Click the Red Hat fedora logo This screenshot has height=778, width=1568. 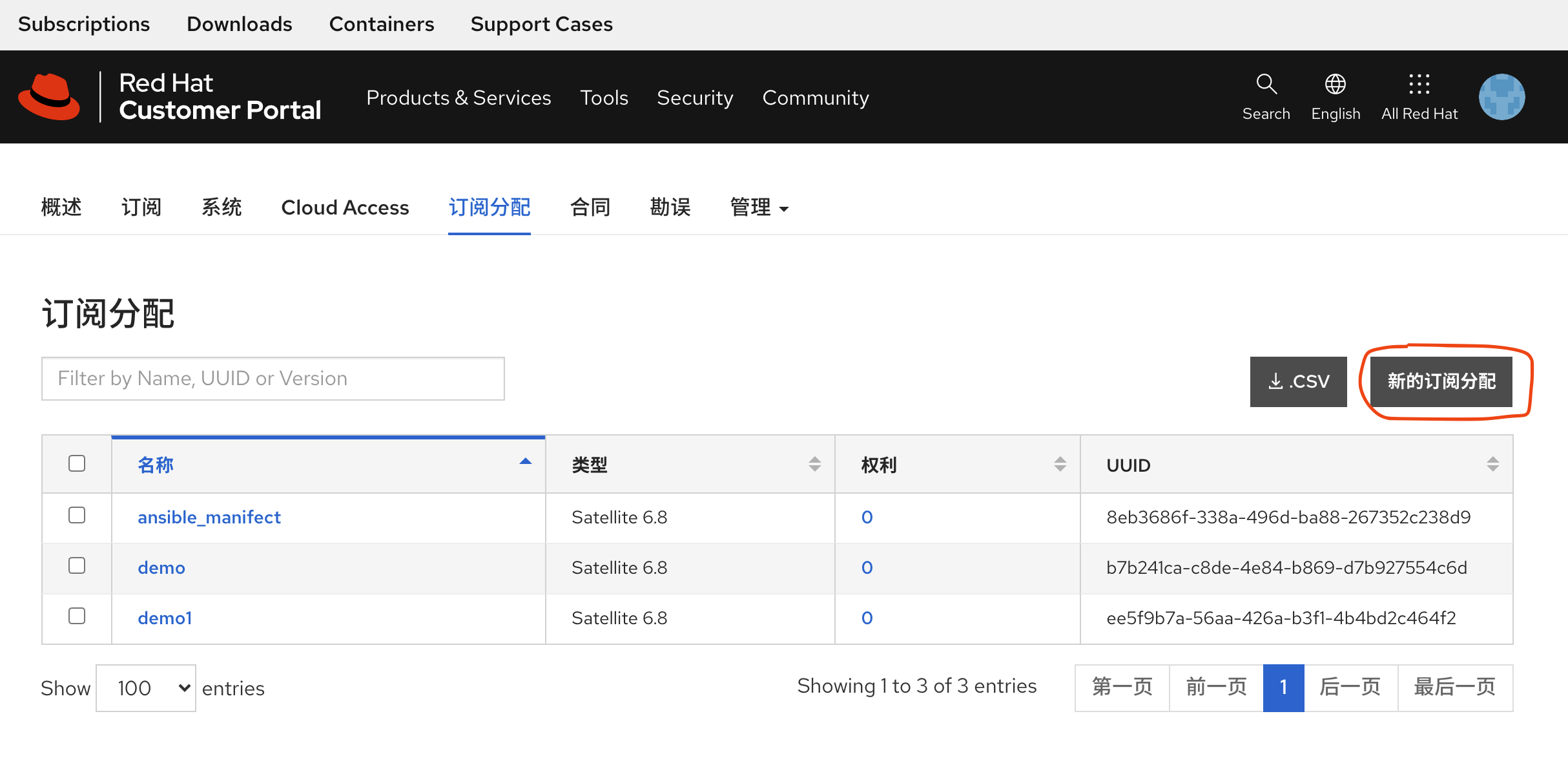pyautogui.click(x=49, y=97)
